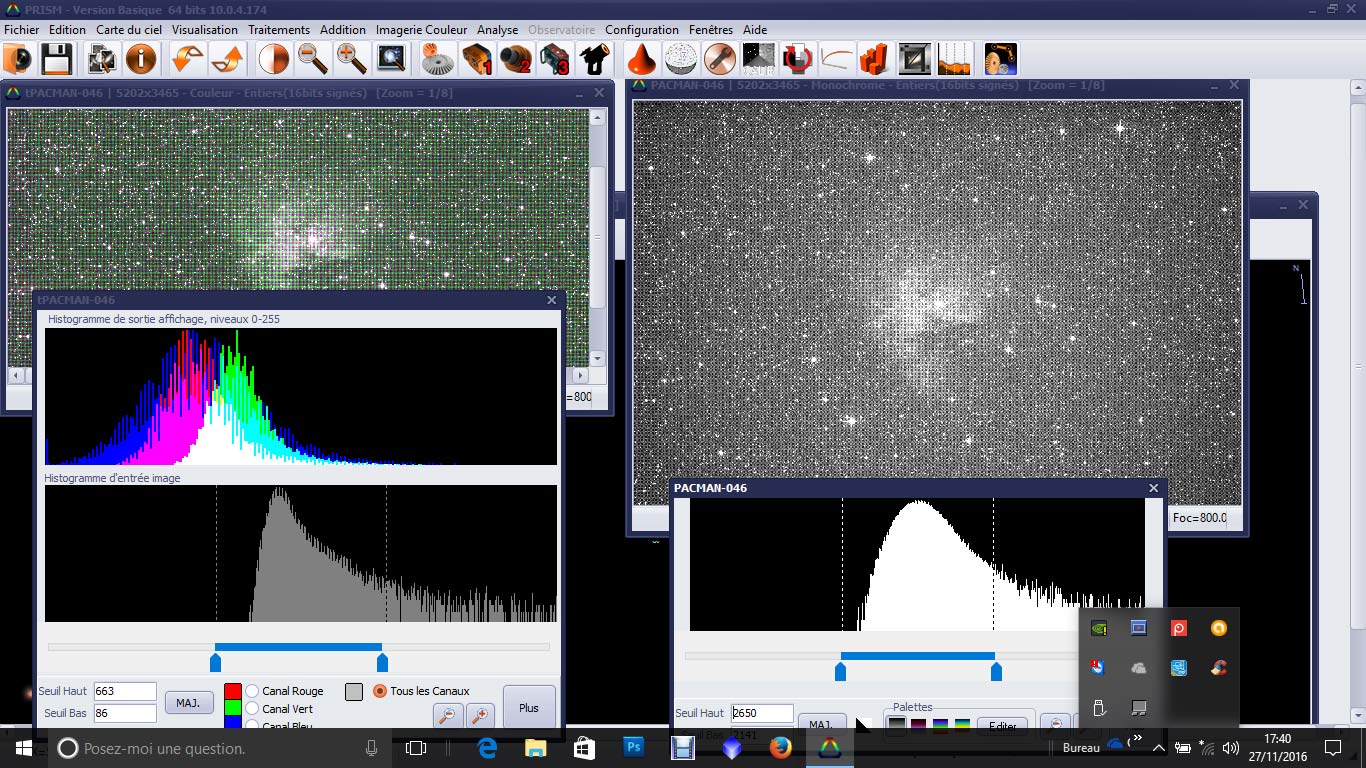Click the Editer palette button
This screenshot has height=768, width=1366.
point(1003,726)
